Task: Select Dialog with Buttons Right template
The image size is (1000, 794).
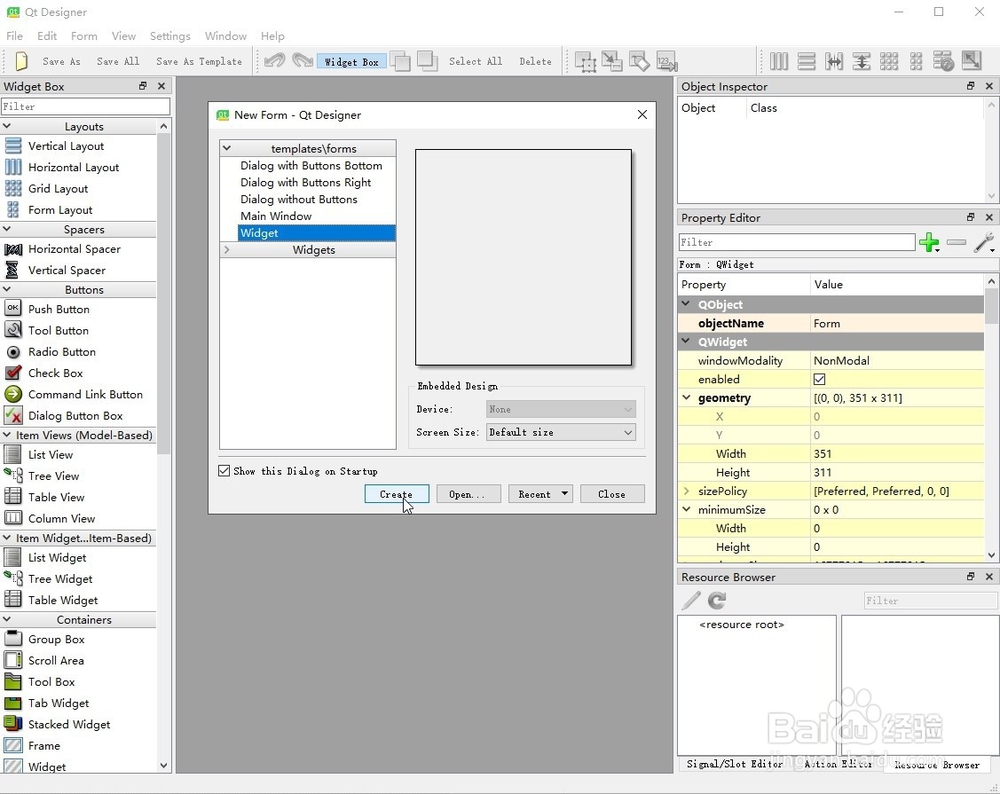Action: pyautogui.click(x=305, y=182)
